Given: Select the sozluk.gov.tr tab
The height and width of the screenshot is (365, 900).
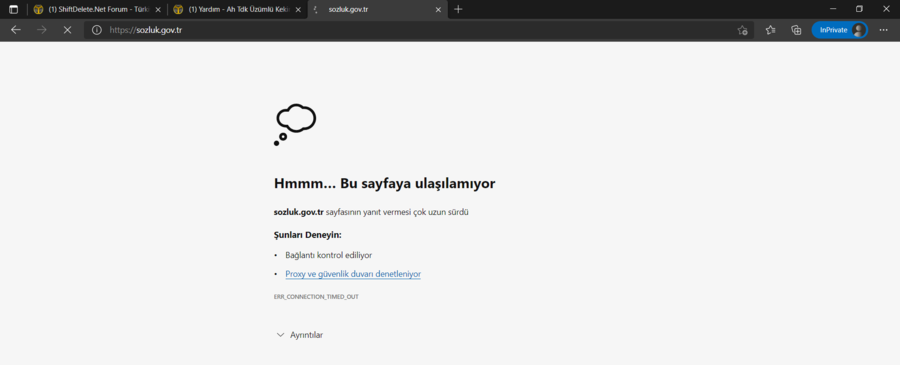Looking at the screenshot, I should point(378,9).
